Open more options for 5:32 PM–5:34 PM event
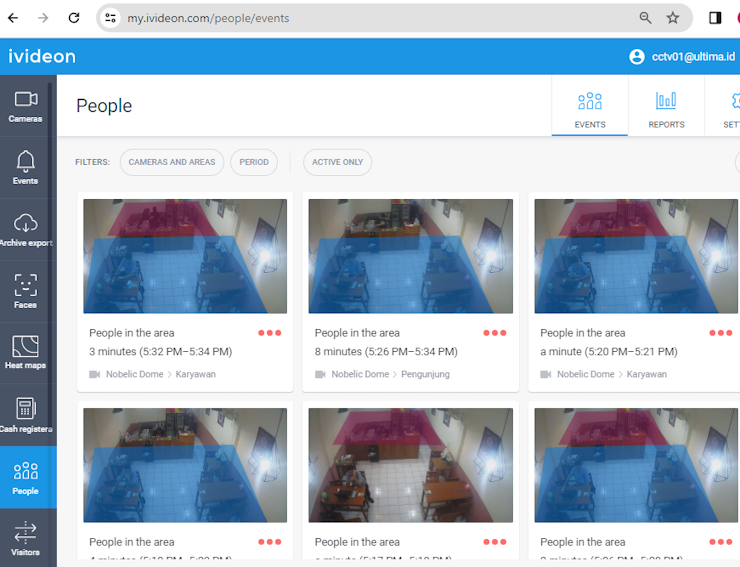This screenshot has width=740, height=567. (269, 333)
